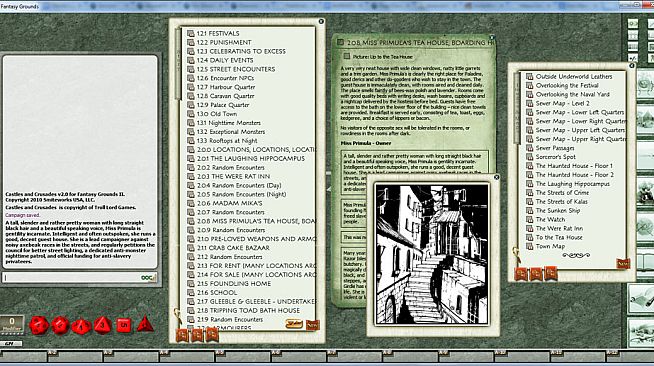
Task: Open the 'Picture: Up to the Tea House' link
Action: coord(382,57)
